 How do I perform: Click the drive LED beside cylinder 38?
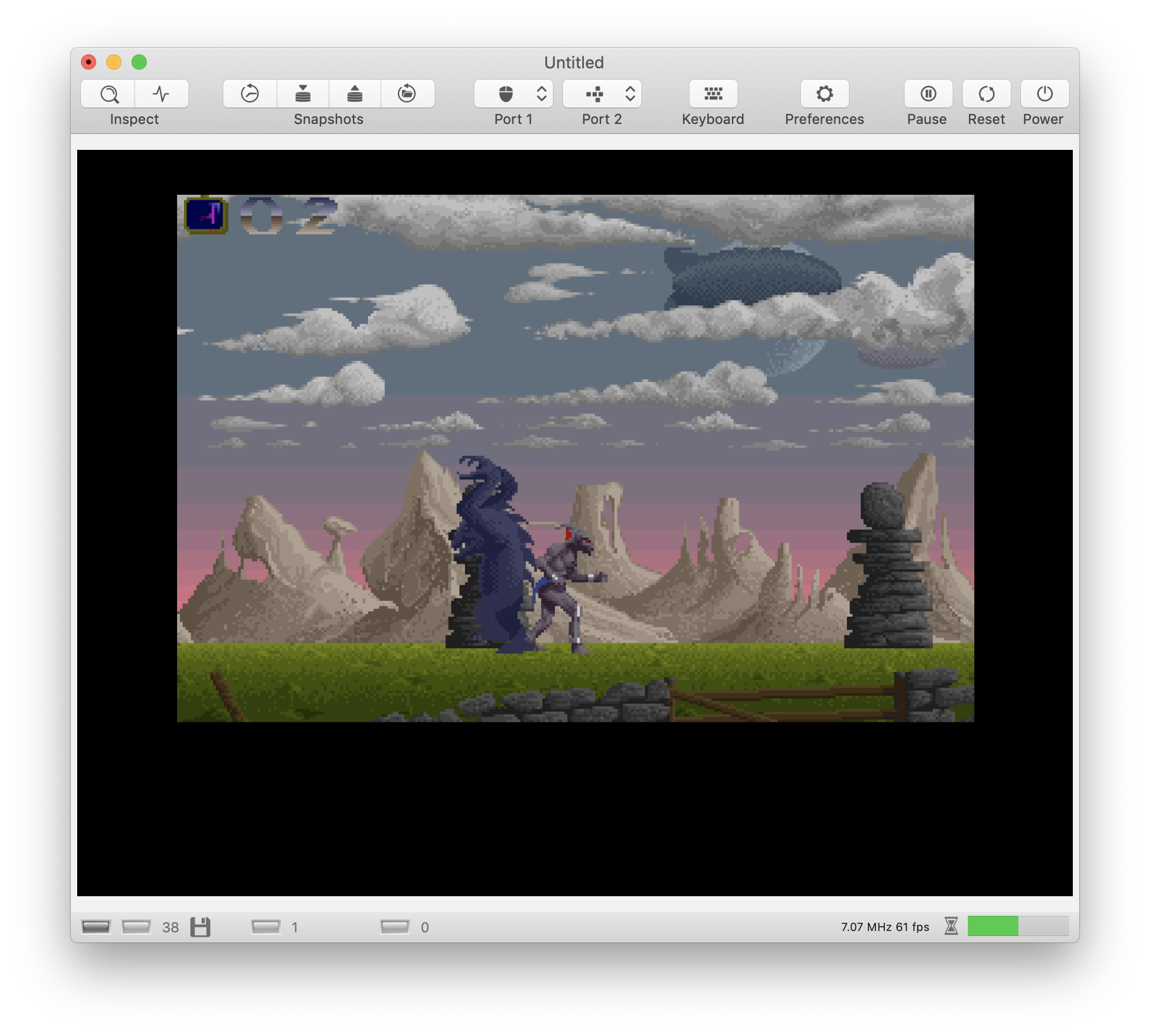point(136,927)
